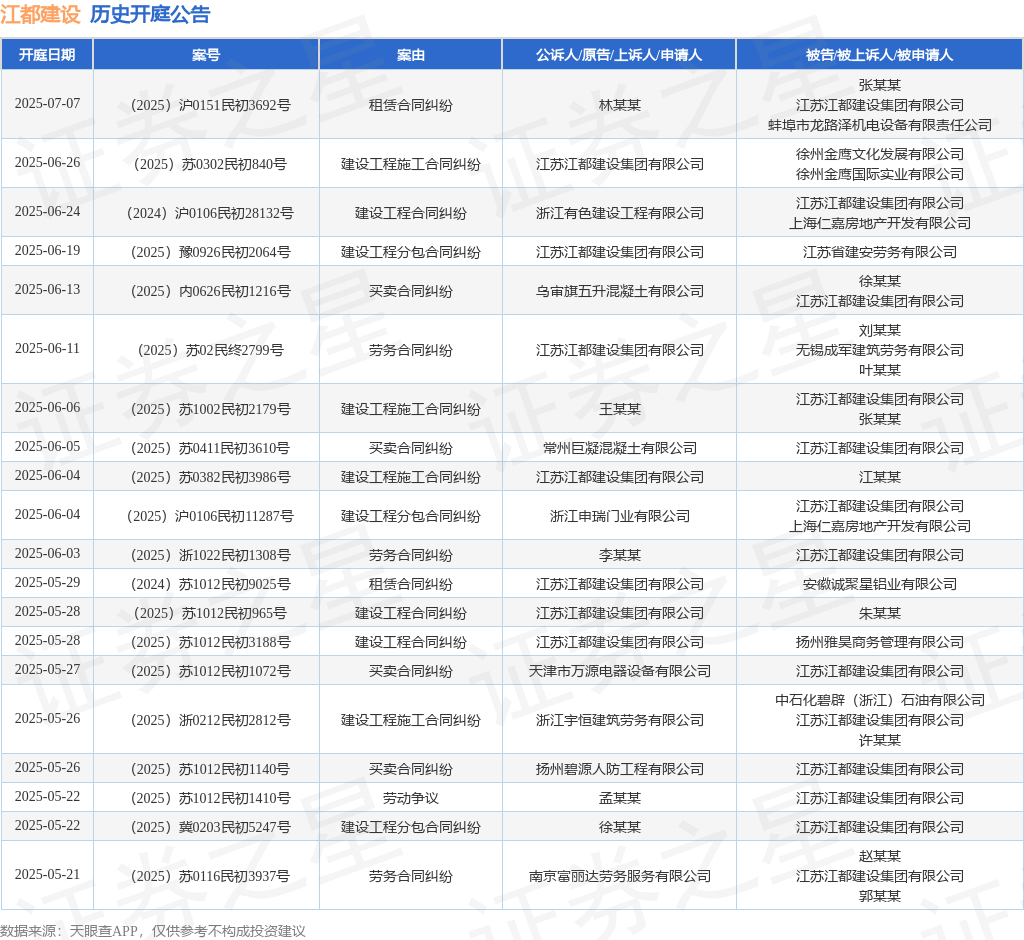Click defendant 刘某某
1024x940 pixels.
click(880, 331)
